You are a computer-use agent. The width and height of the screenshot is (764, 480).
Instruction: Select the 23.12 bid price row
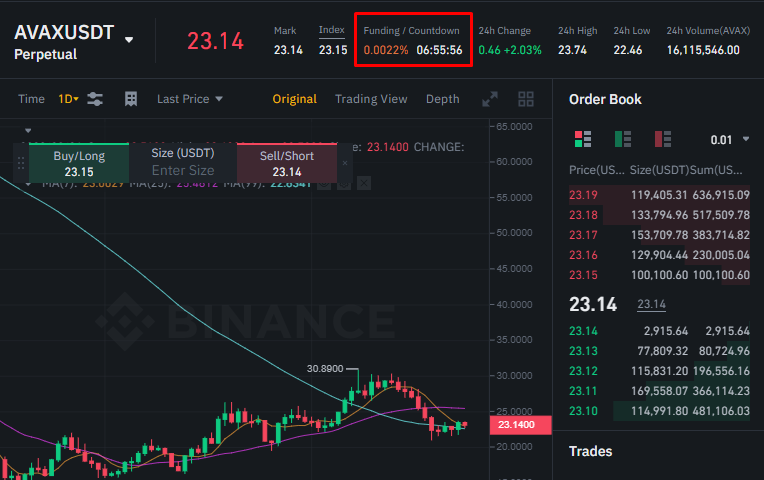(659, 371)
